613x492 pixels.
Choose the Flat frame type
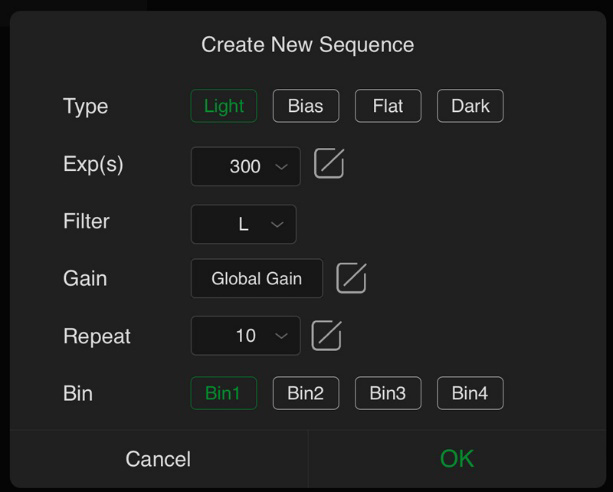pyautogui.click(x=388, y=106)
